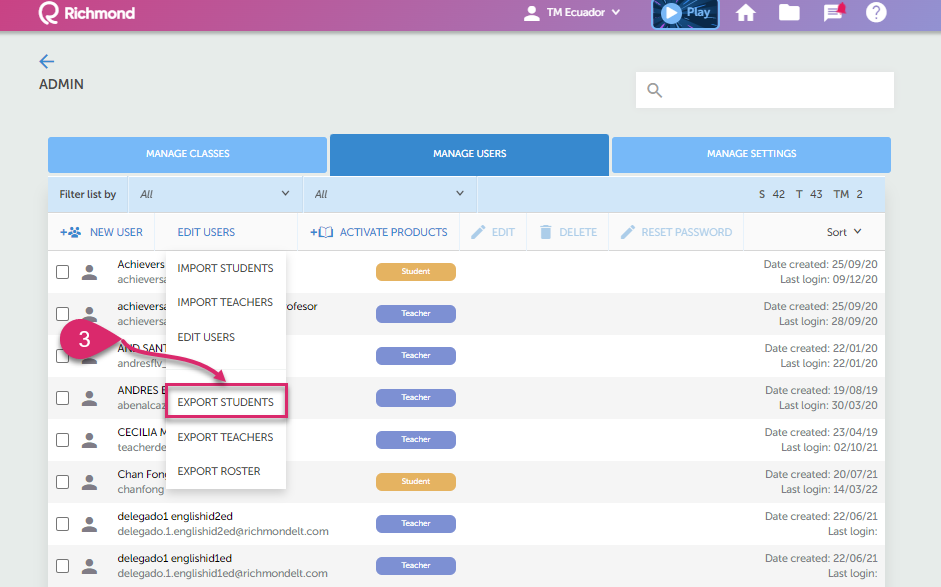
Task: Select Export Roster menu entry
Action: (219, 471)
